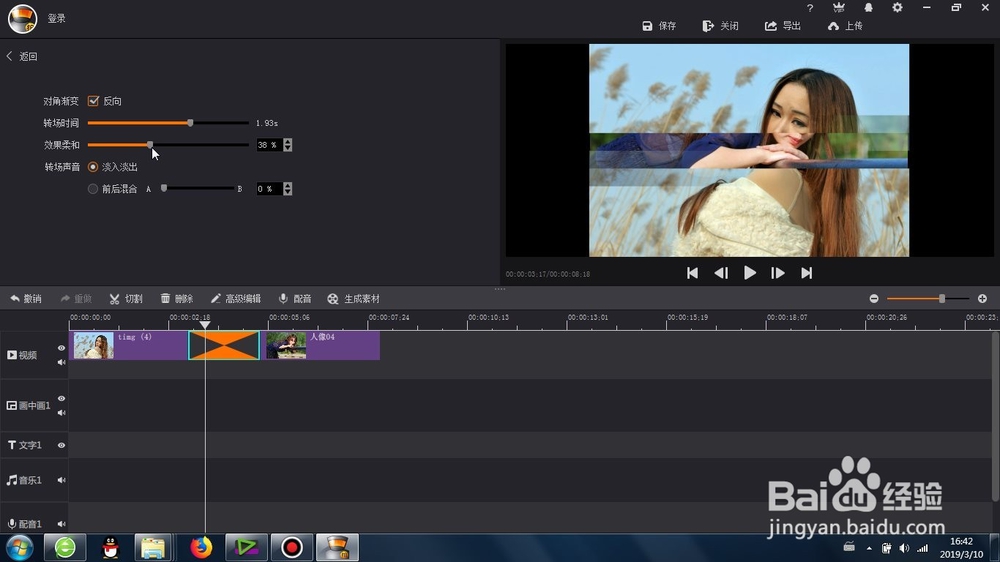Click the 登录 login link
This screenshot has height=562, width=1000.
pos(57,18)
